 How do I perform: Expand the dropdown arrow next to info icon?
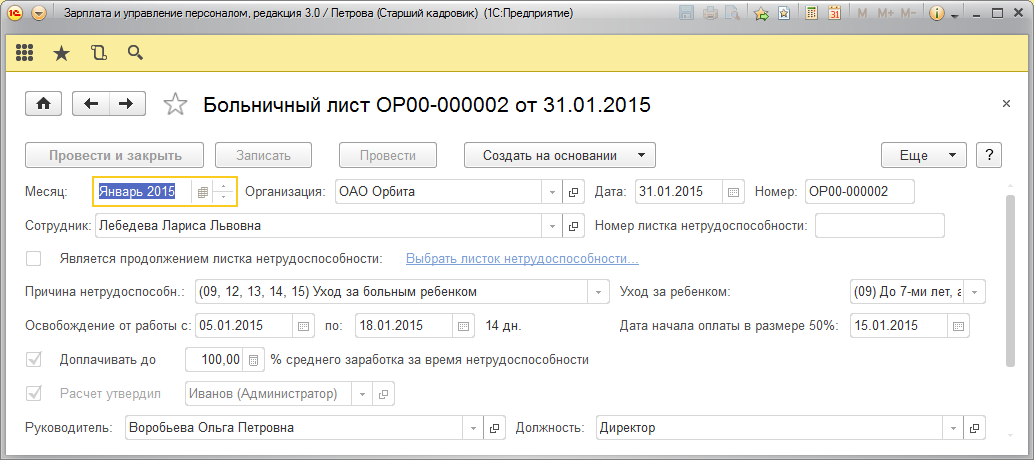pos(954,15)
